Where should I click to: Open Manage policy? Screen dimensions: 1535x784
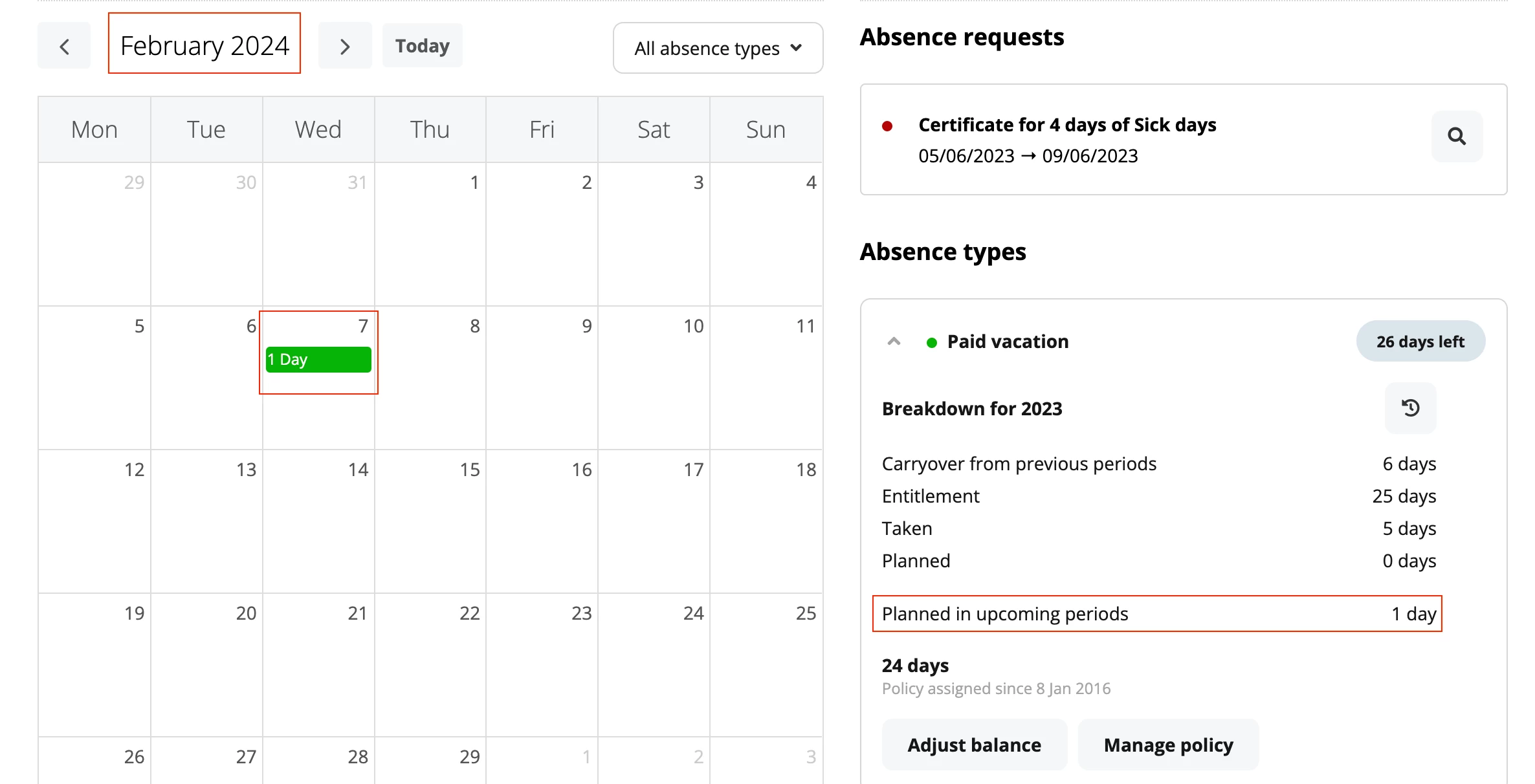(1168, 745)
